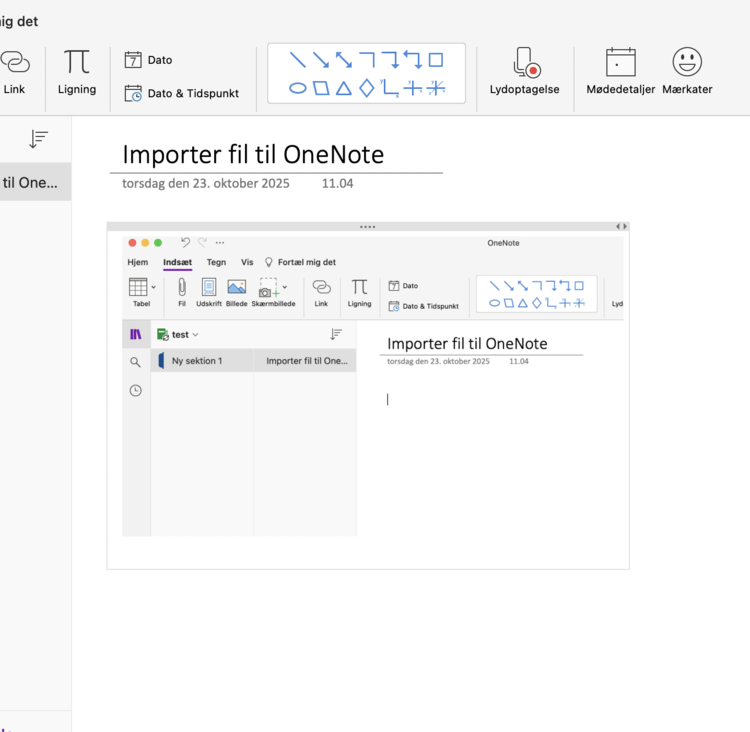Click the note container's width arrows handle
This screenshot has width=750, height=732.
[x=621, y=227]
